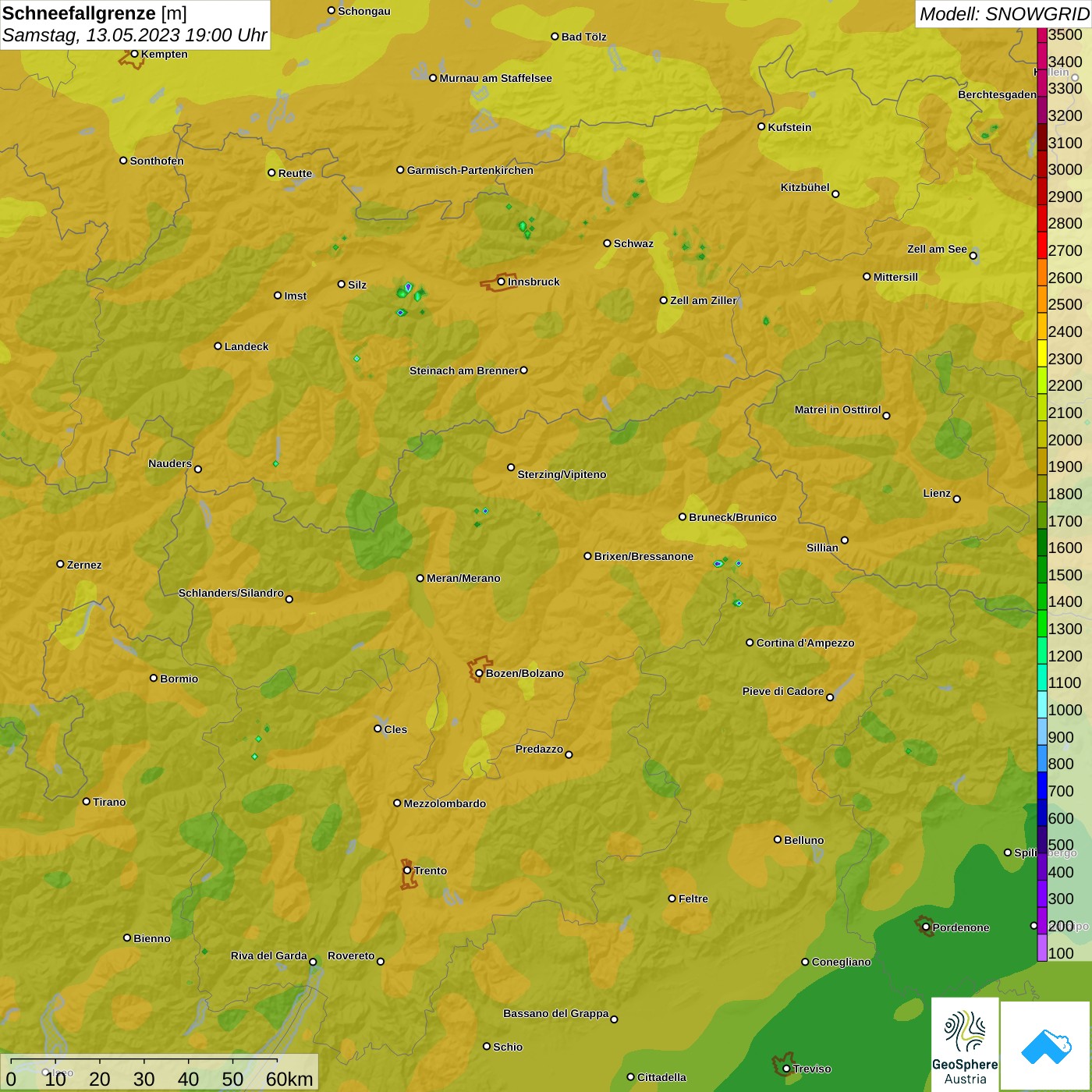The height and width of the screenshot is (1092, 1092).
Task: Click the Modell: SNOWGRID label
Action: [1003, 14]
